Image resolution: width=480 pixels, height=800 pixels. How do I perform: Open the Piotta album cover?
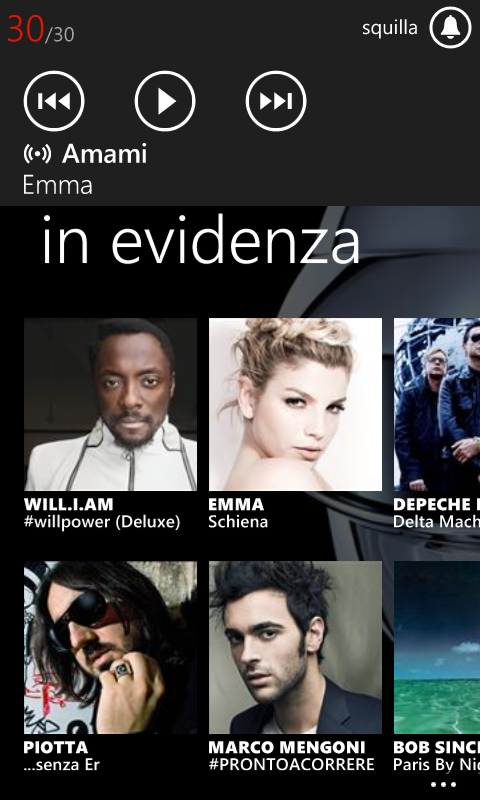(x=110, y=647)
